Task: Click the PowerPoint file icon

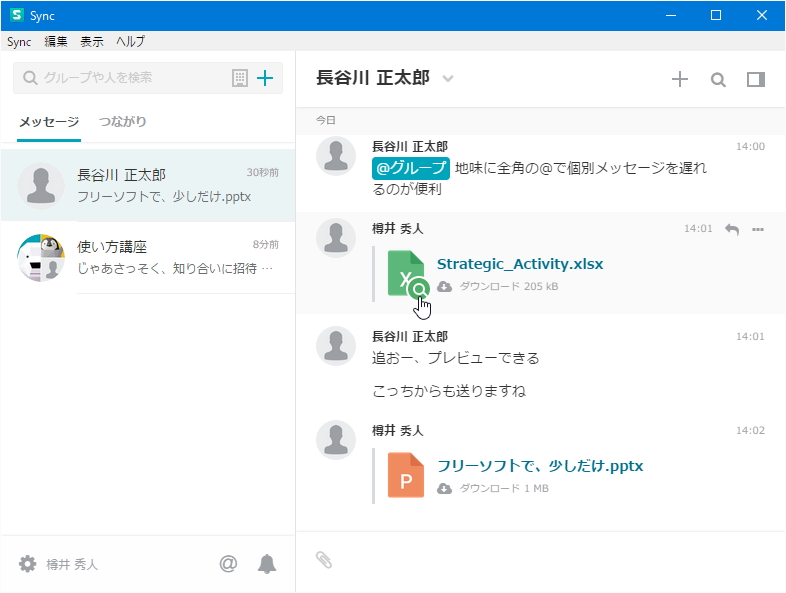Action: point(406,475)
